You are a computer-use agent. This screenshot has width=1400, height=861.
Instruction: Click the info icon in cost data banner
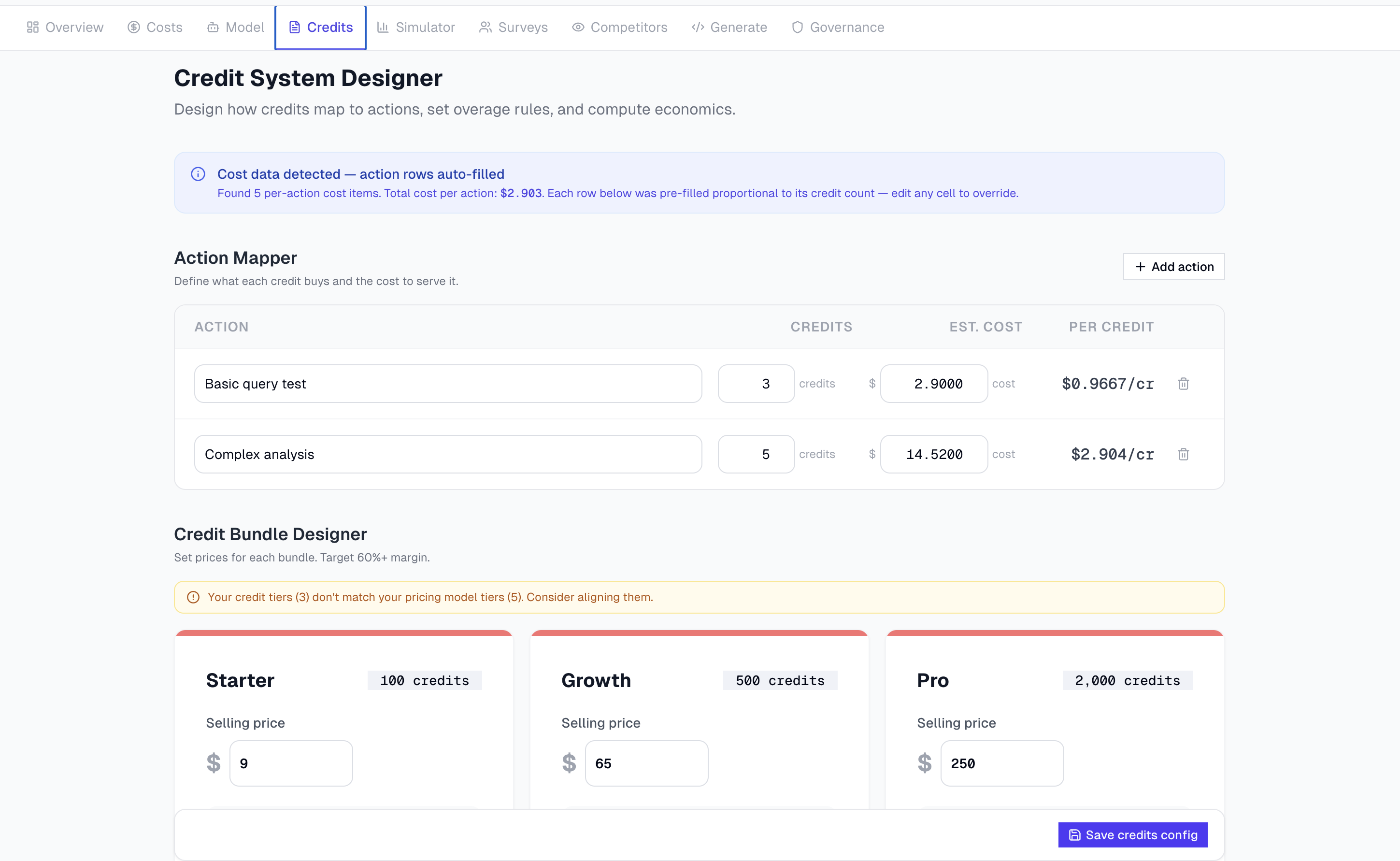[x=198, y=174]
